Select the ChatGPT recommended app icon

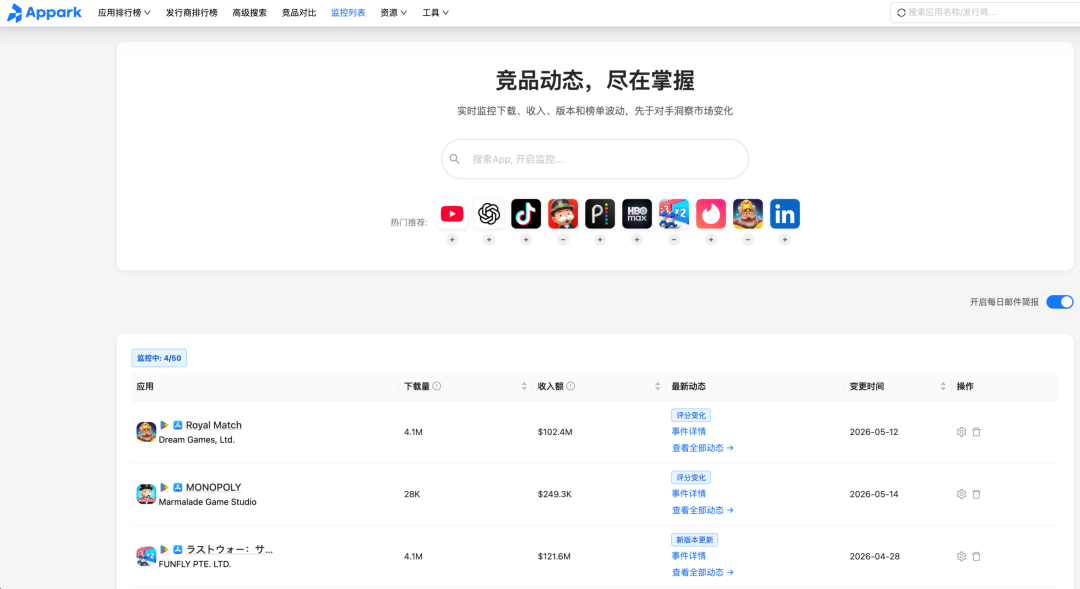[x=489, y=214]
